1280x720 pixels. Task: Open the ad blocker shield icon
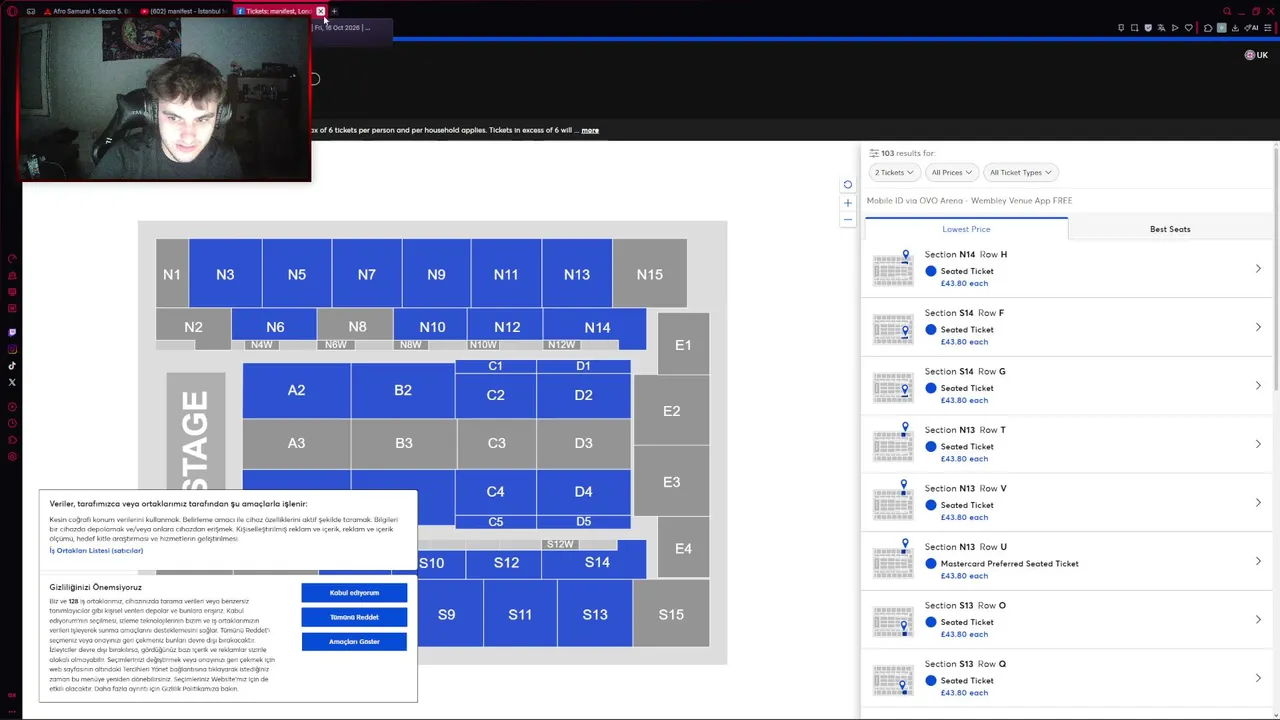pyautogui.click(x=1148, y=28)
